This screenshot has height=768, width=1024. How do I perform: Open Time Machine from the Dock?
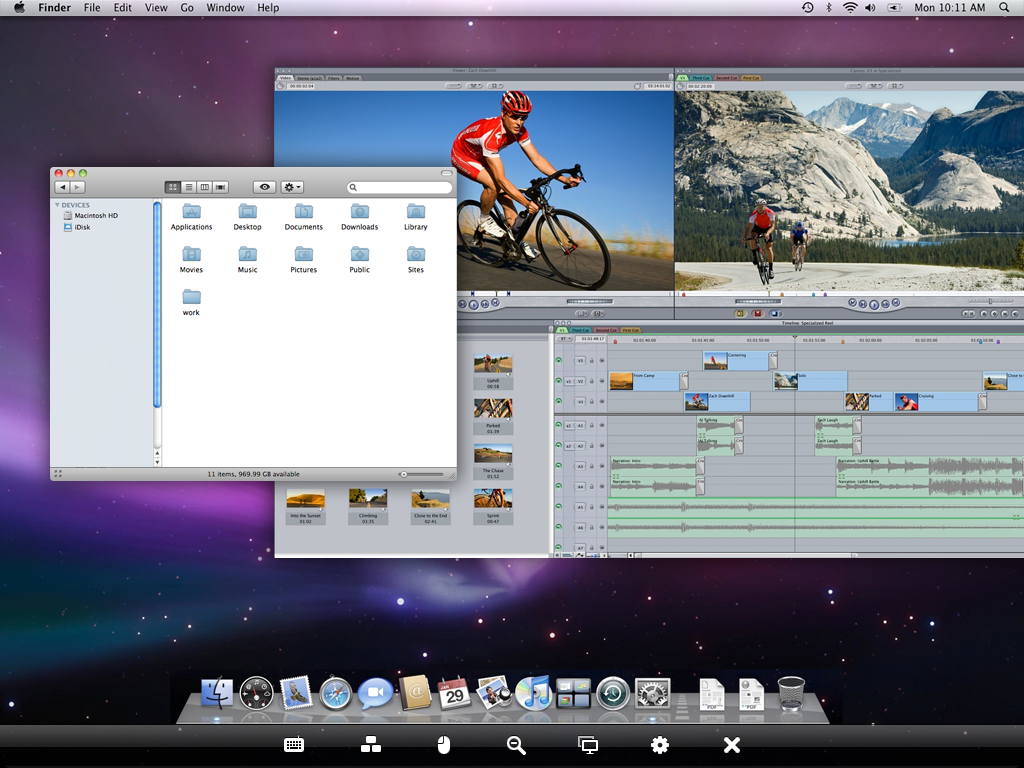(x=612, y=692)
